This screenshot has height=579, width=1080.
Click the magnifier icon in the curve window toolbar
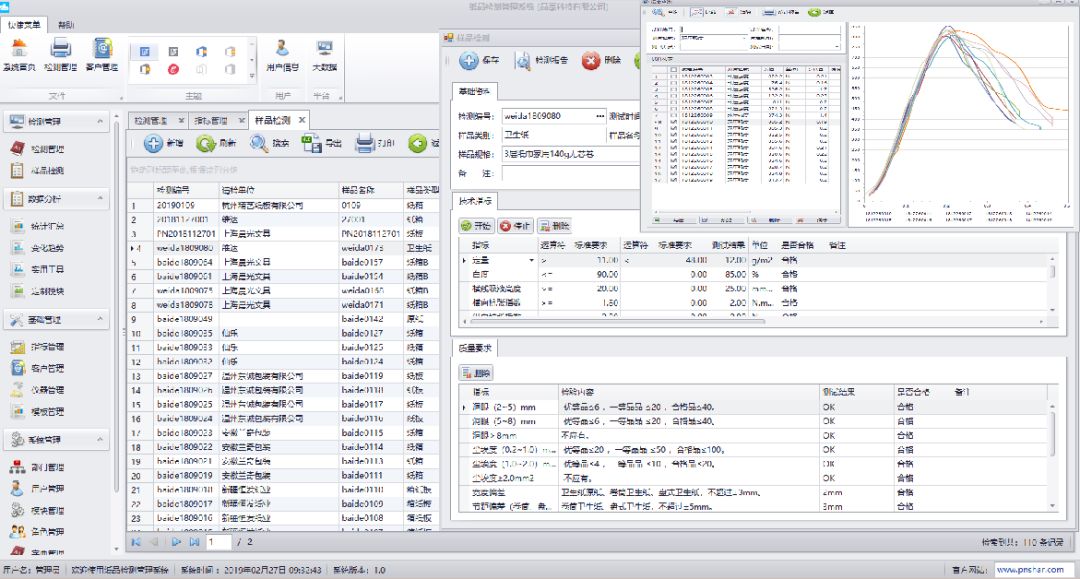tap(658, 12)
